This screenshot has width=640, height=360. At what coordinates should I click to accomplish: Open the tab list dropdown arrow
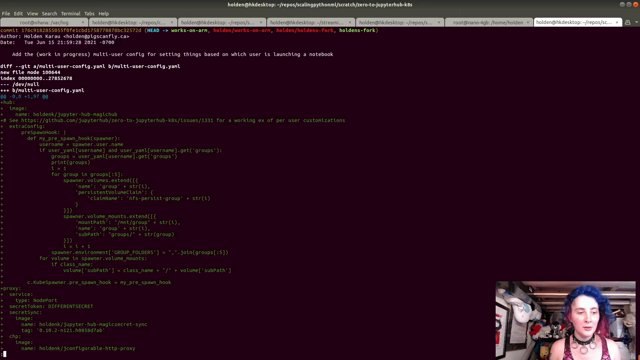[636, 22]
